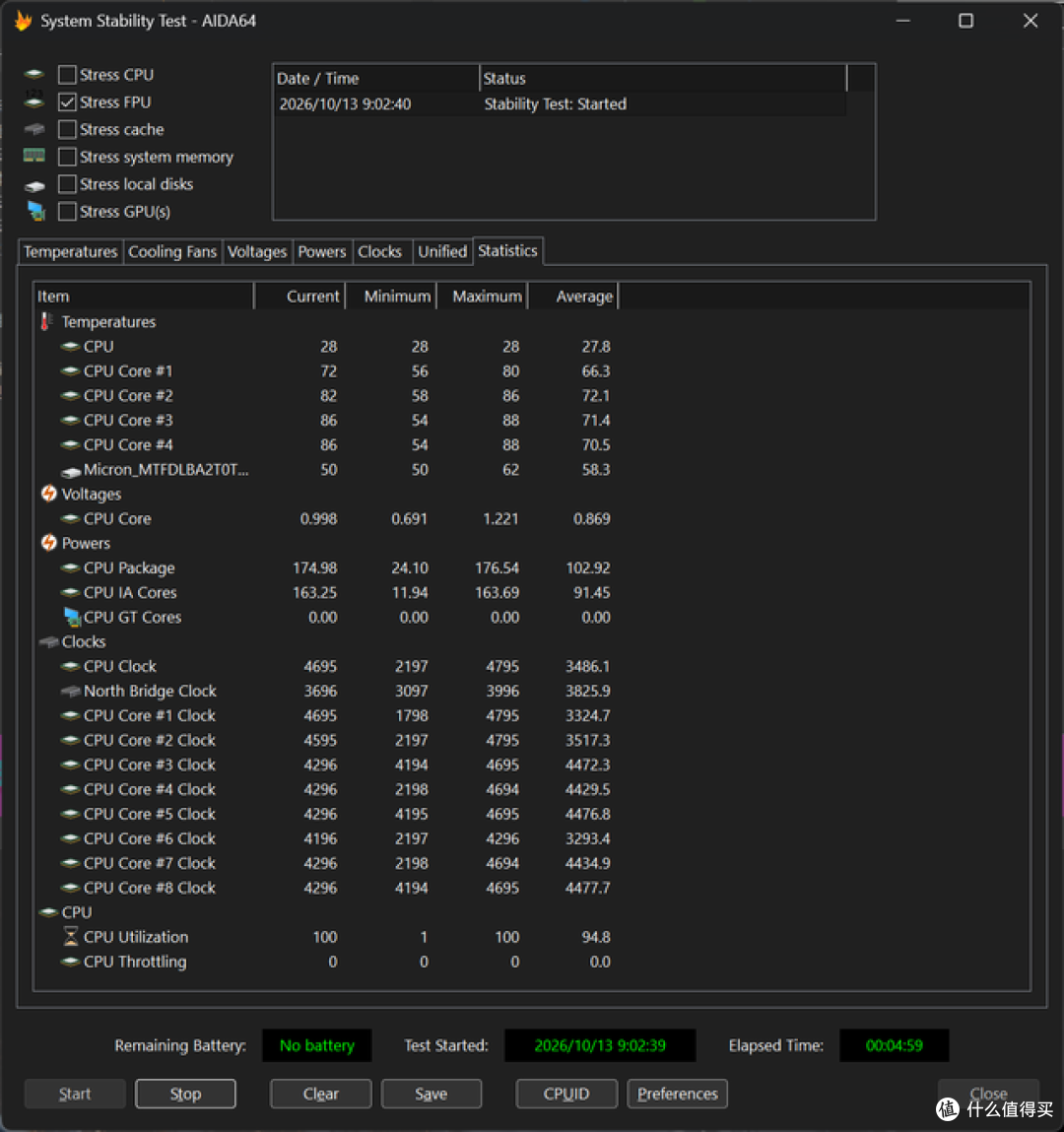Open the Unified tab
Screen dimensions: 1064x1132
442,252
